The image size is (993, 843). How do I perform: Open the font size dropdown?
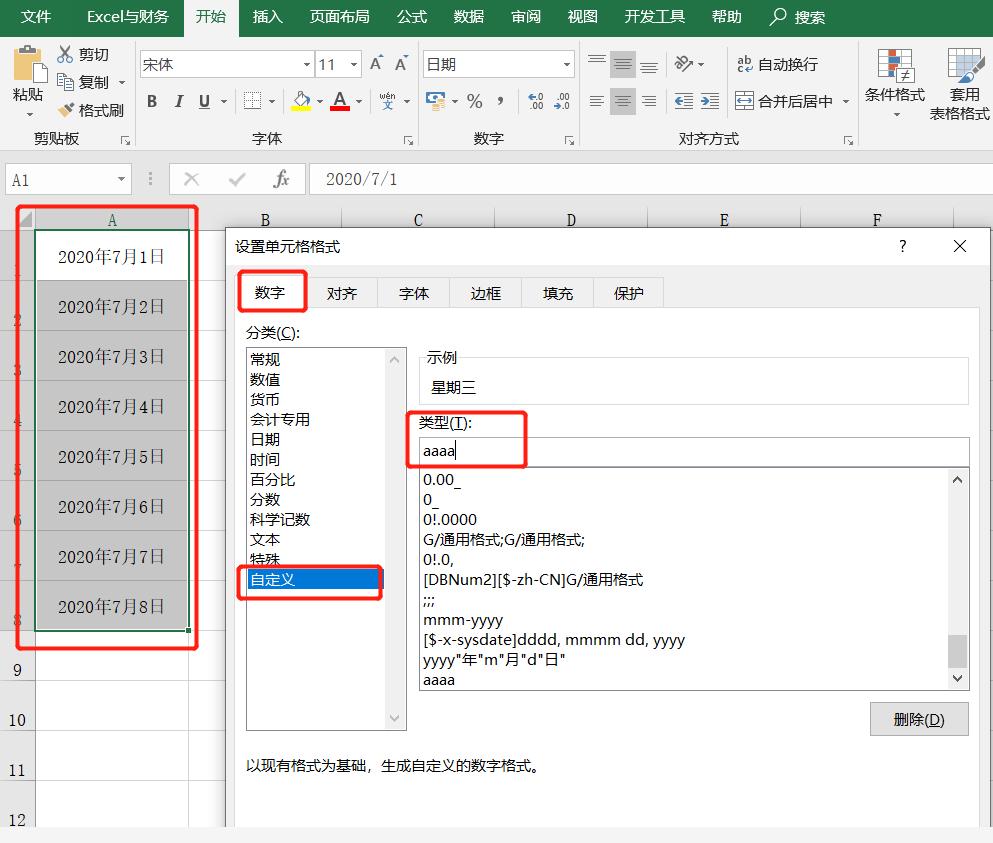[353, 63]
